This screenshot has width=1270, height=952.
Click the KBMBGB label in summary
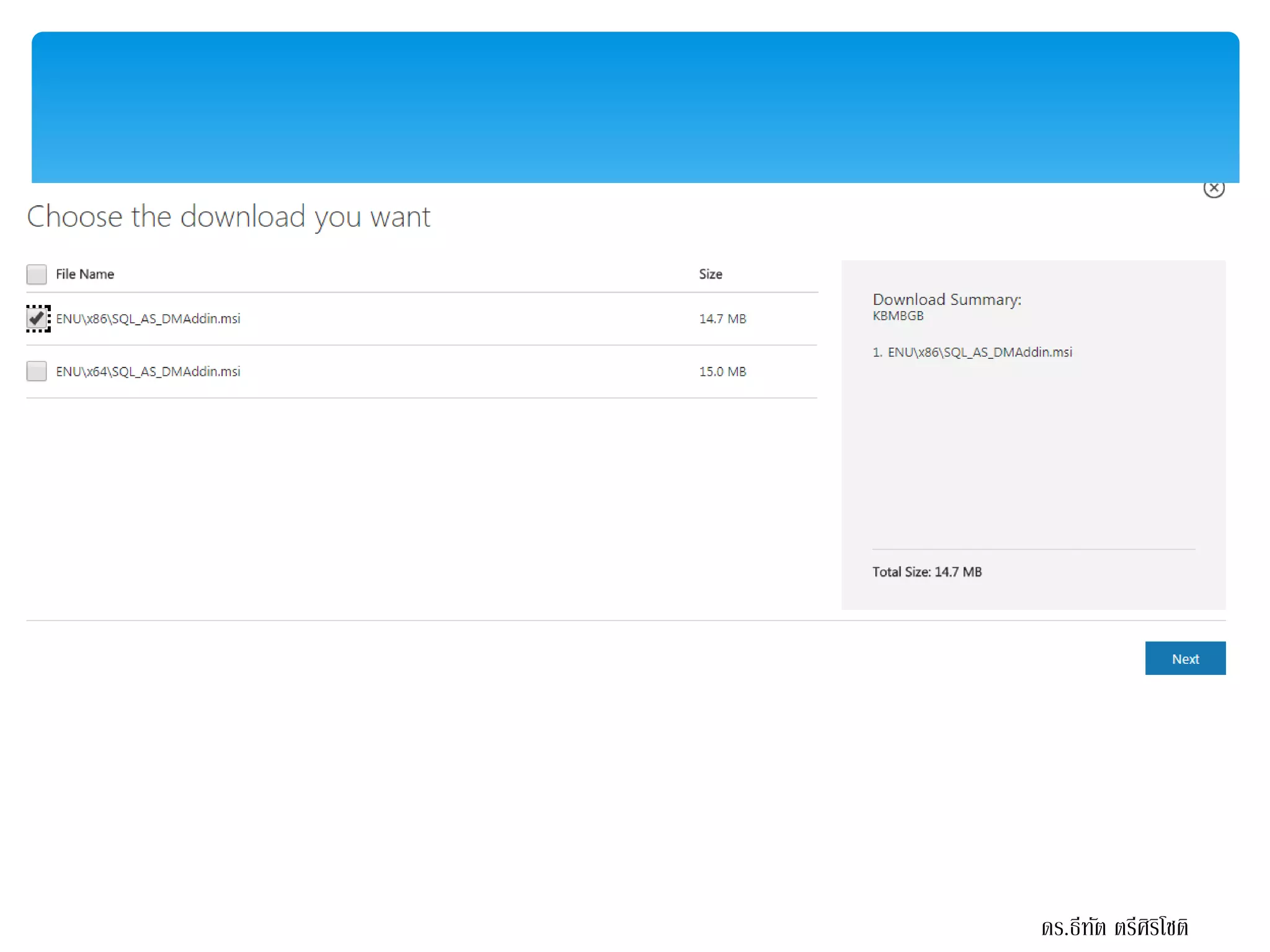tap(898, 316)
